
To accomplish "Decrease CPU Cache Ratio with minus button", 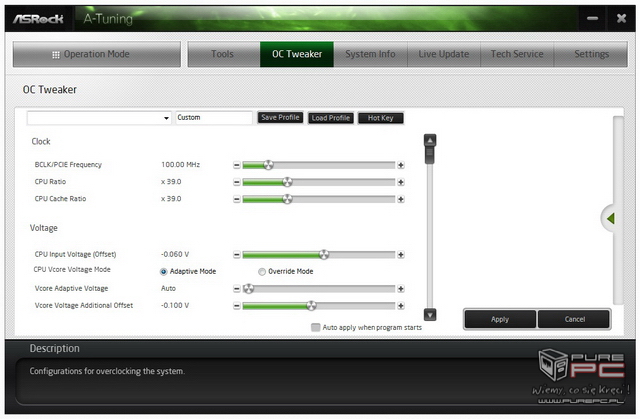I will [x=237, y=200].
